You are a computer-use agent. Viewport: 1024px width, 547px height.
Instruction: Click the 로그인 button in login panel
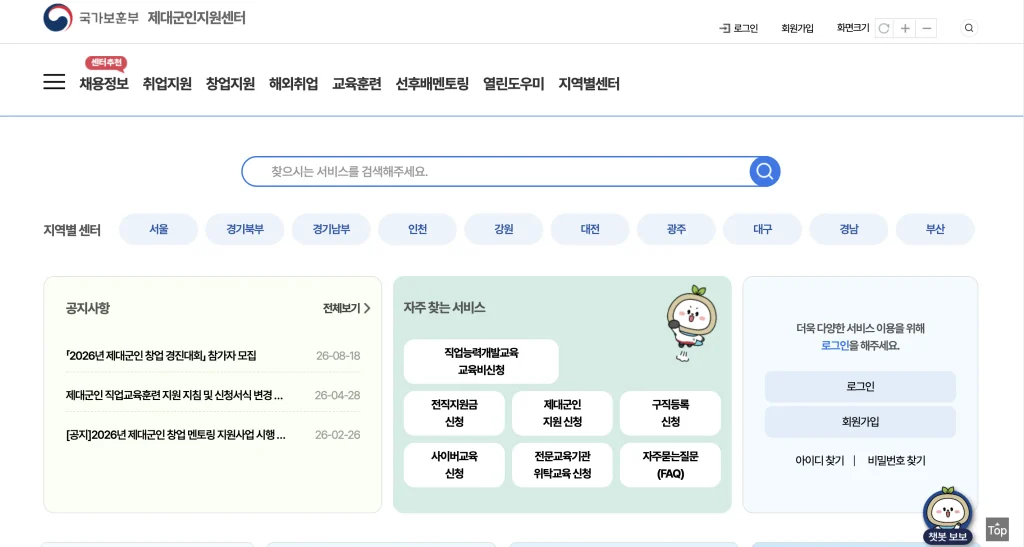[860, 386]
